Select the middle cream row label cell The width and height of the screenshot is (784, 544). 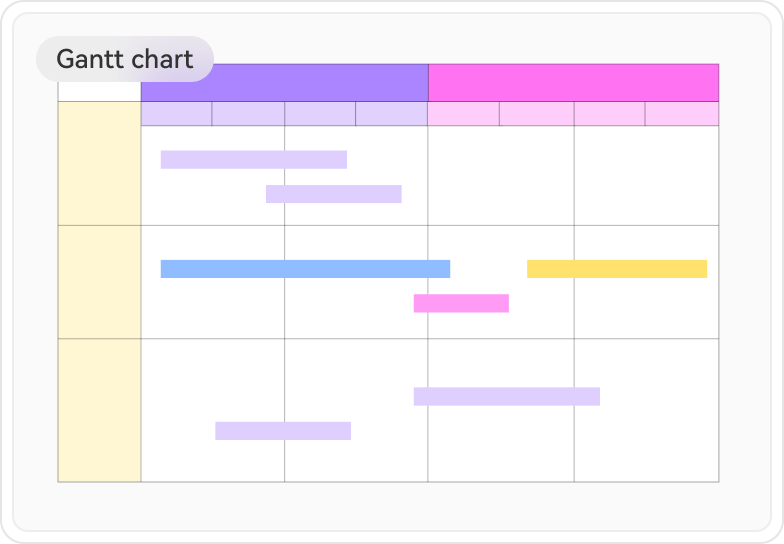(x=99, y=282)
